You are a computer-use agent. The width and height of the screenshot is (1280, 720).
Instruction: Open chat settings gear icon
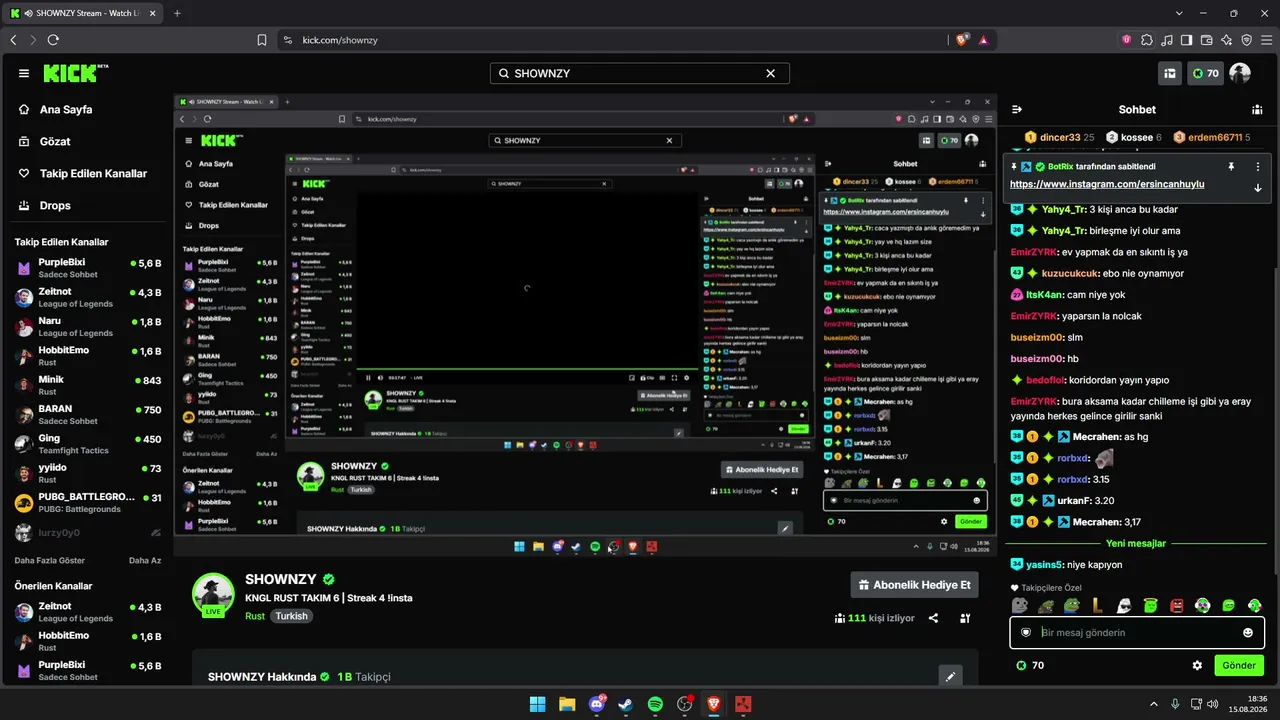coord(1197,665)
